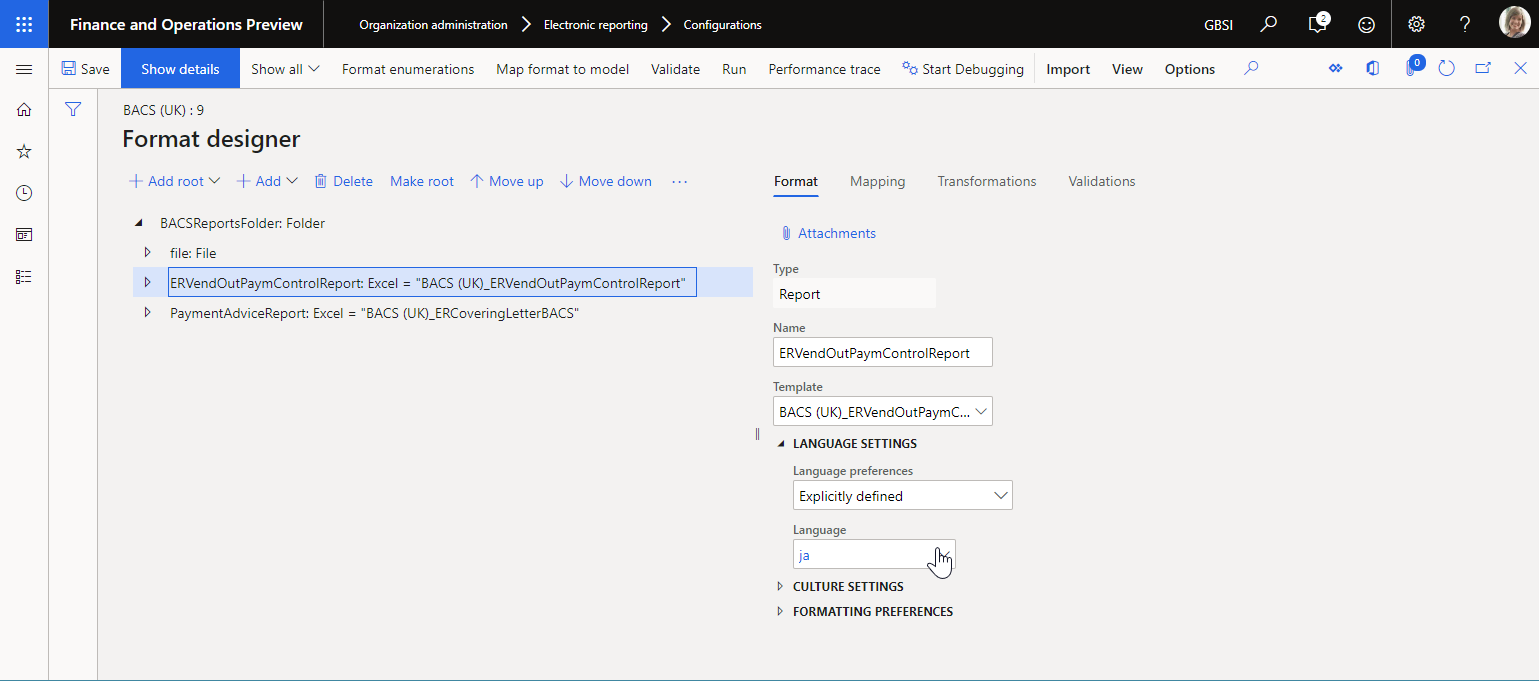Open the Transformations tab
Image resolution: width=1539 pixels, height=681 pixels.
pyautogui.click(x=986, y=181)
